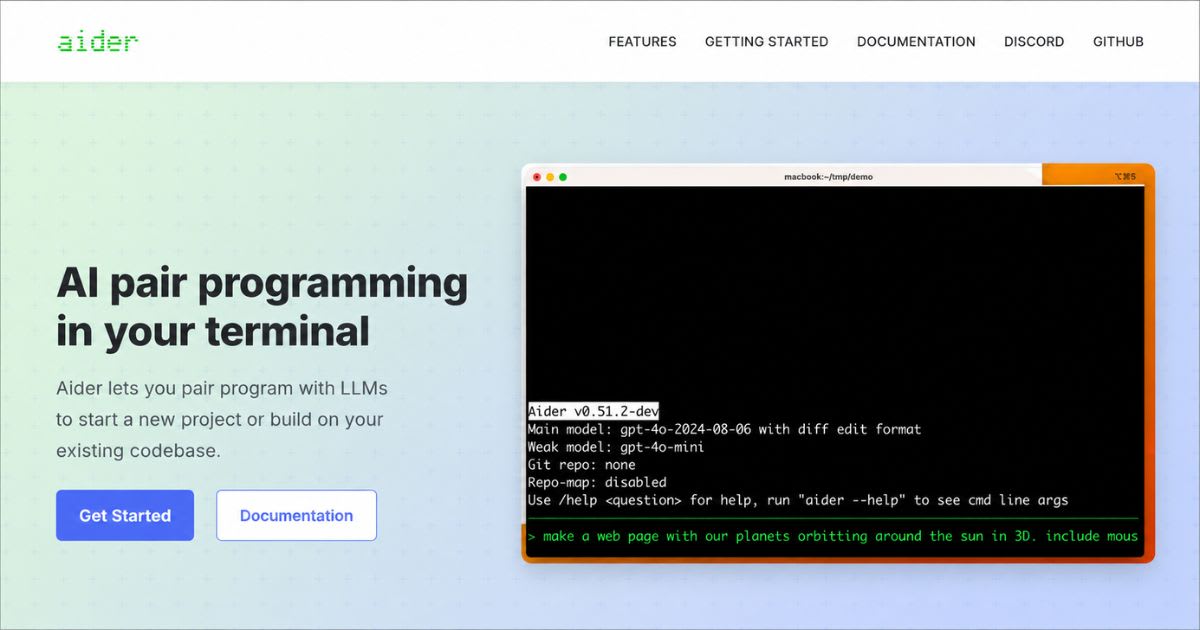Click the Repo-map: disabled line
The image size is (1200, 630).
(x=597, y=482)
